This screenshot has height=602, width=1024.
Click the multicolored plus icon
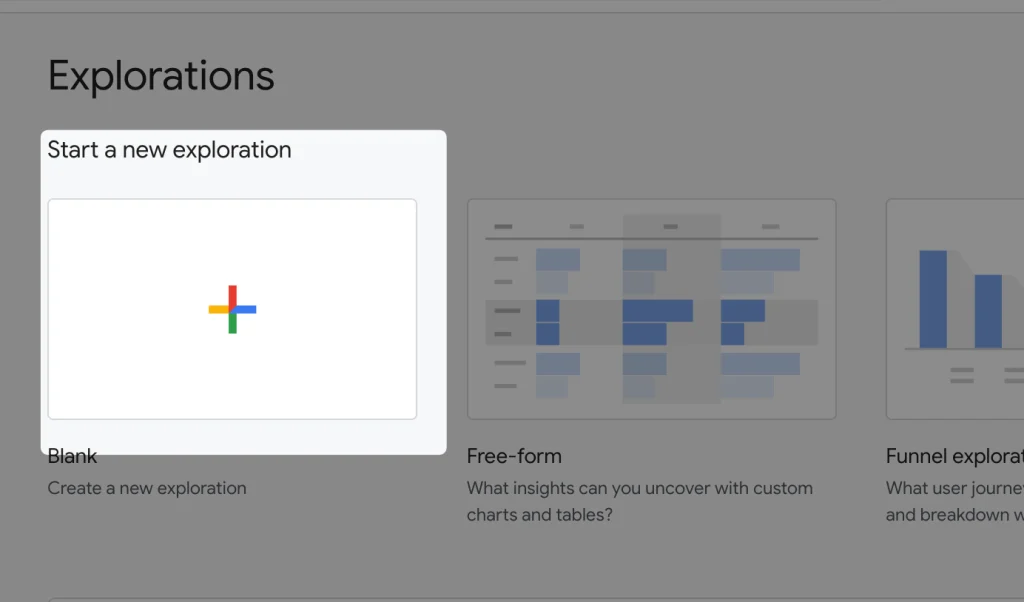tap(232, 308)
